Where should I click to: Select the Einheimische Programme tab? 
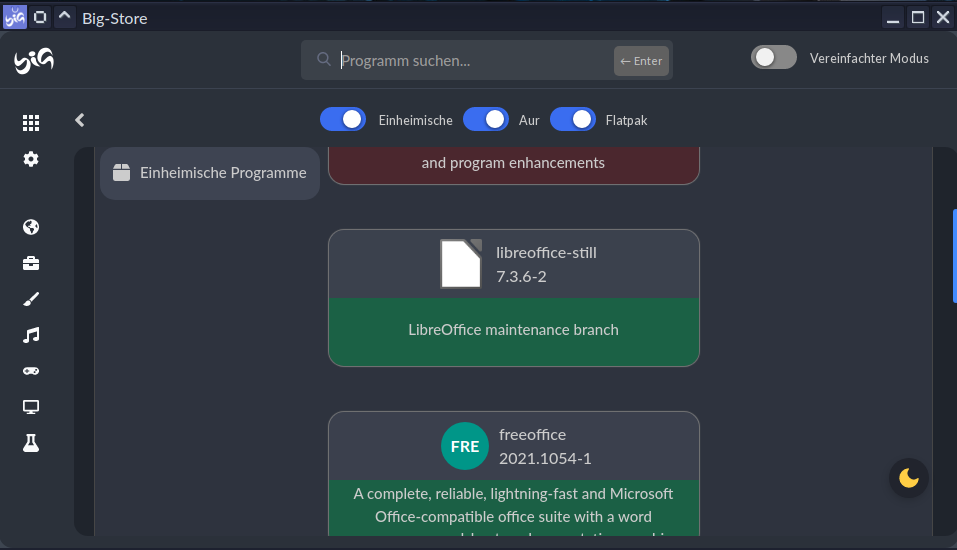click(210, 173)
